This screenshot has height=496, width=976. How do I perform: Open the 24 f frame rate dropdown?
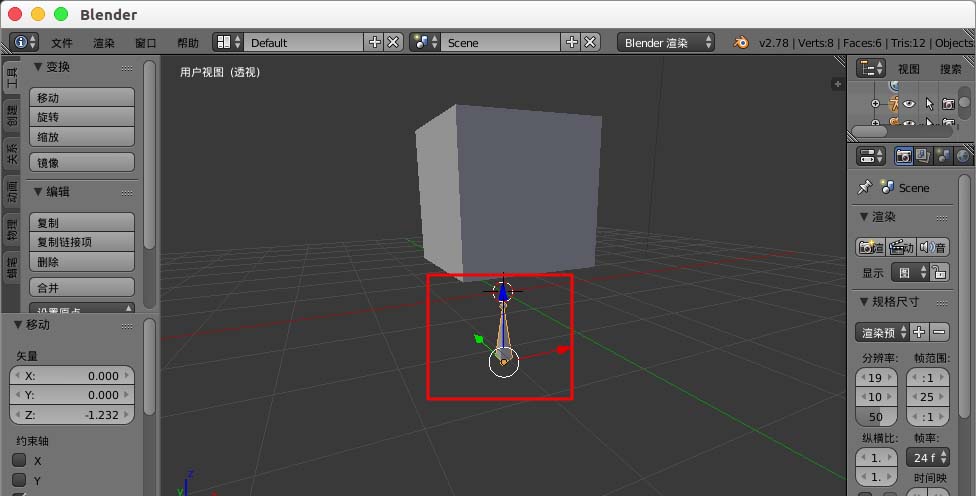coord(927,457)
